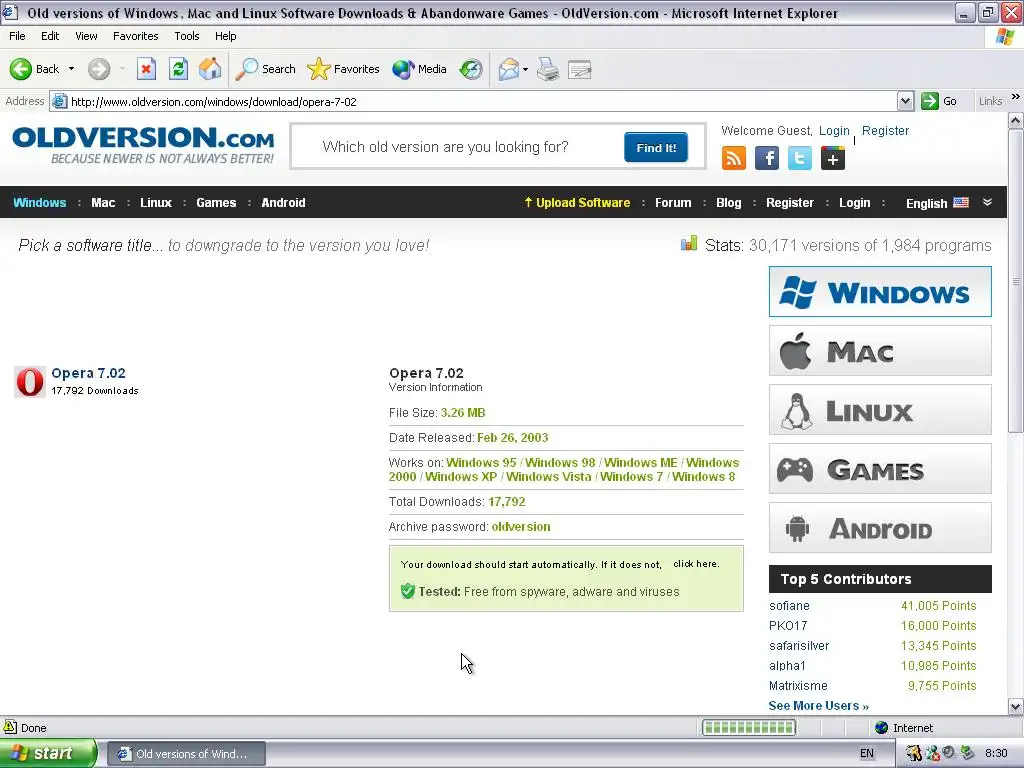This screenshot has width=1024, height=768.
Task: Click the address bar URL field
Action: (474, 101)
